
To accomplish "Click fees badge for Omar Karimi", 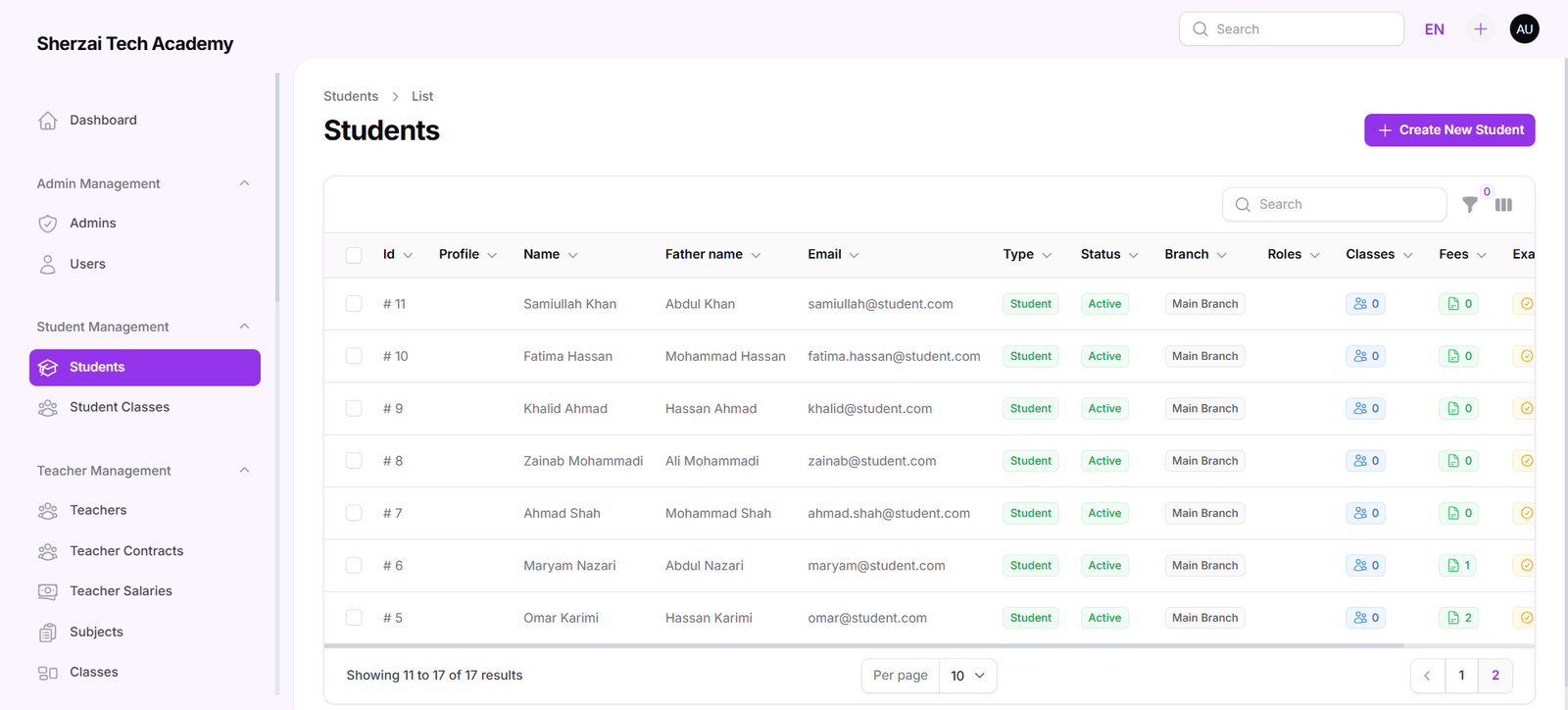I will (x=1459, y=618).
